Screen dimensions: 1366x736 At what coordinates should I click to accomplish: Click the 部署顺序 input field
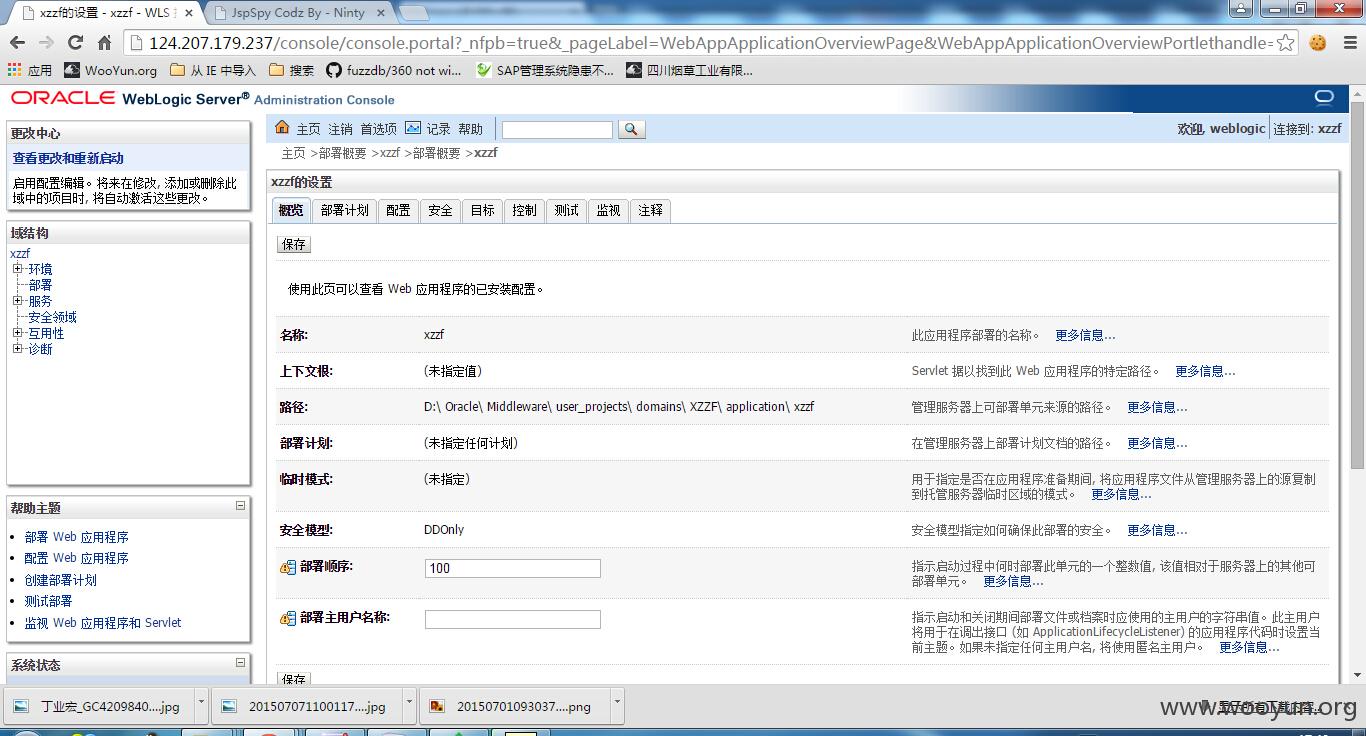(x=512, y=568)
